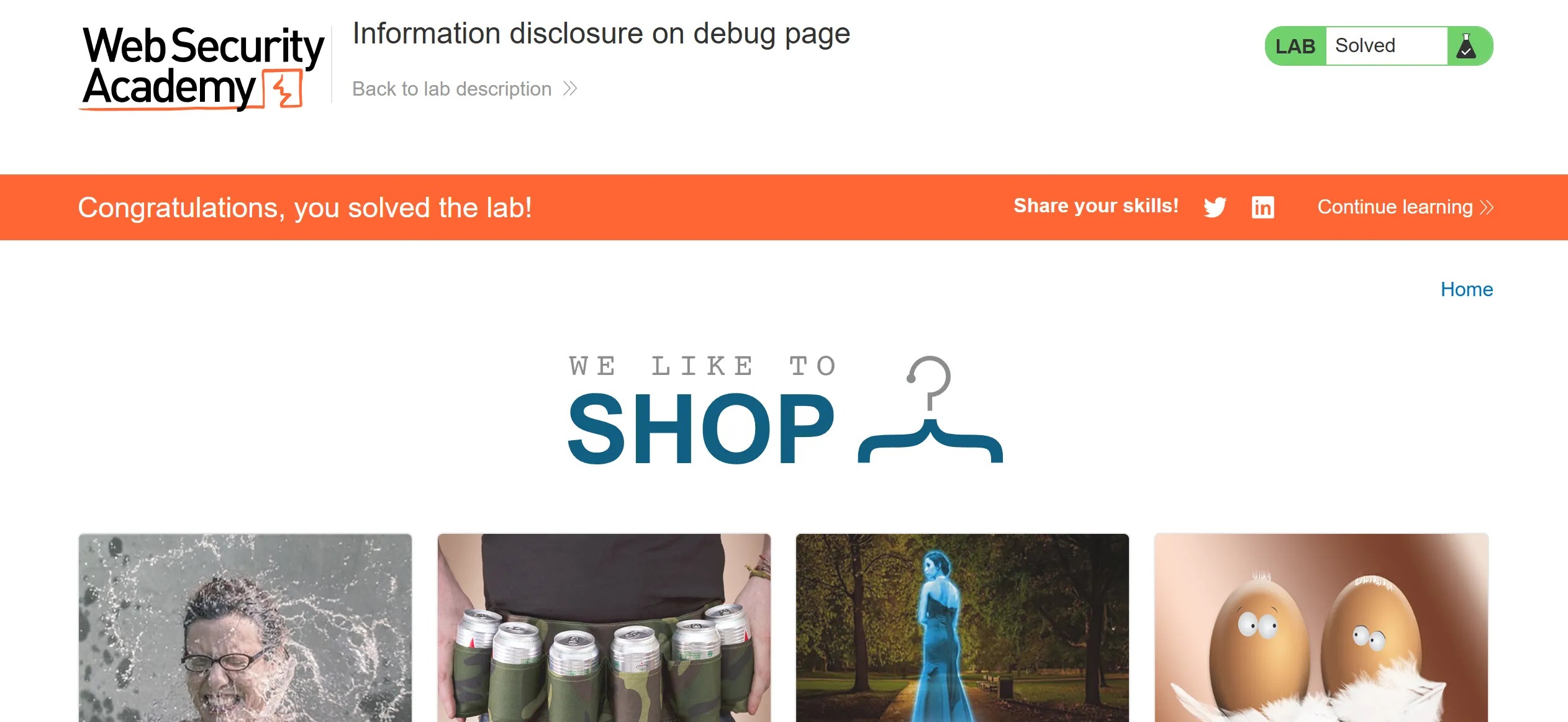Click the double chevron after lab description
This screenshot has height=722, width=1568.
click(x=570, y=89)
